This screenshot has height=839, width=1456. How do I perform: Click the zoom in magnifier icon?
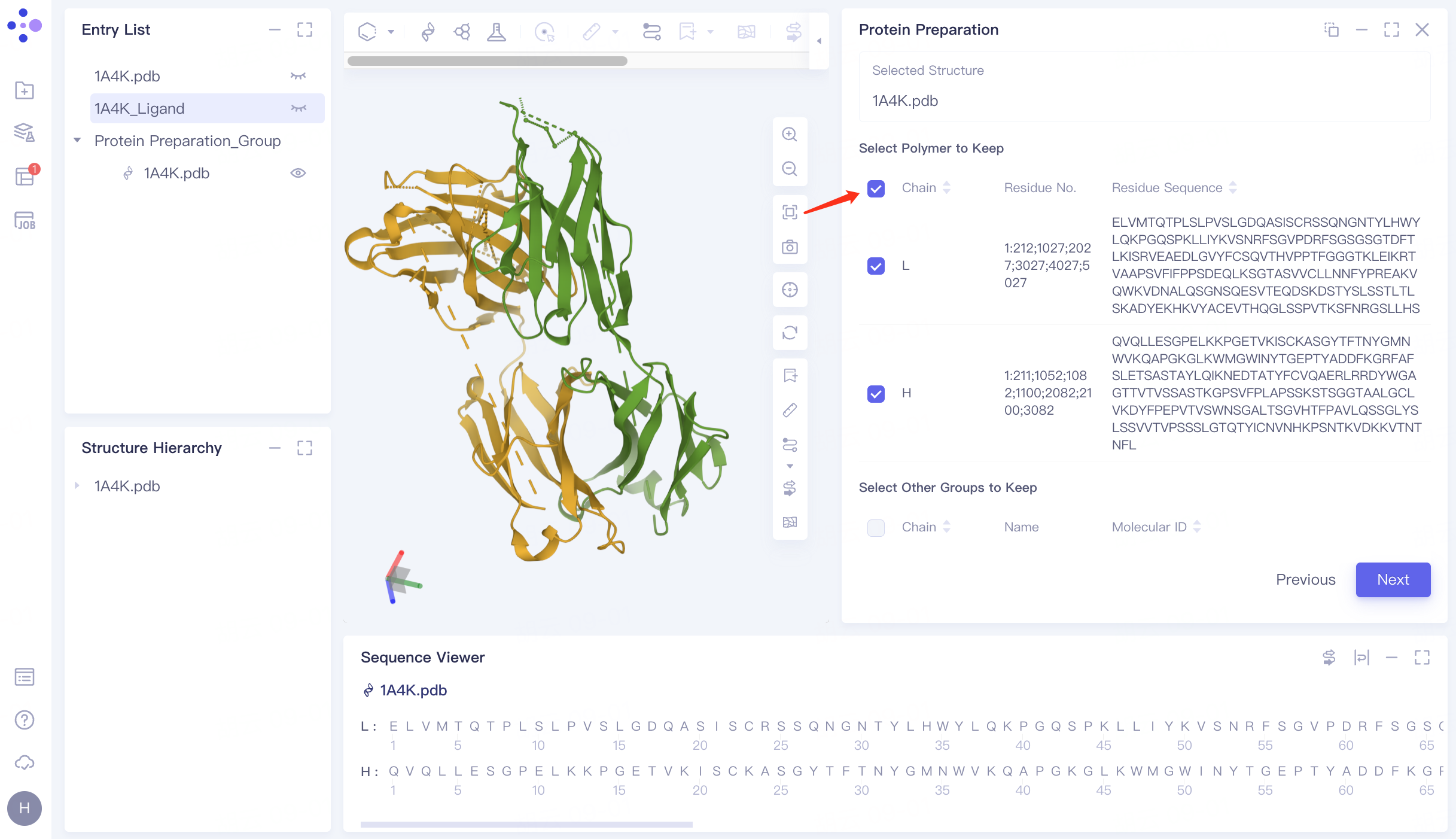(790, 135)
